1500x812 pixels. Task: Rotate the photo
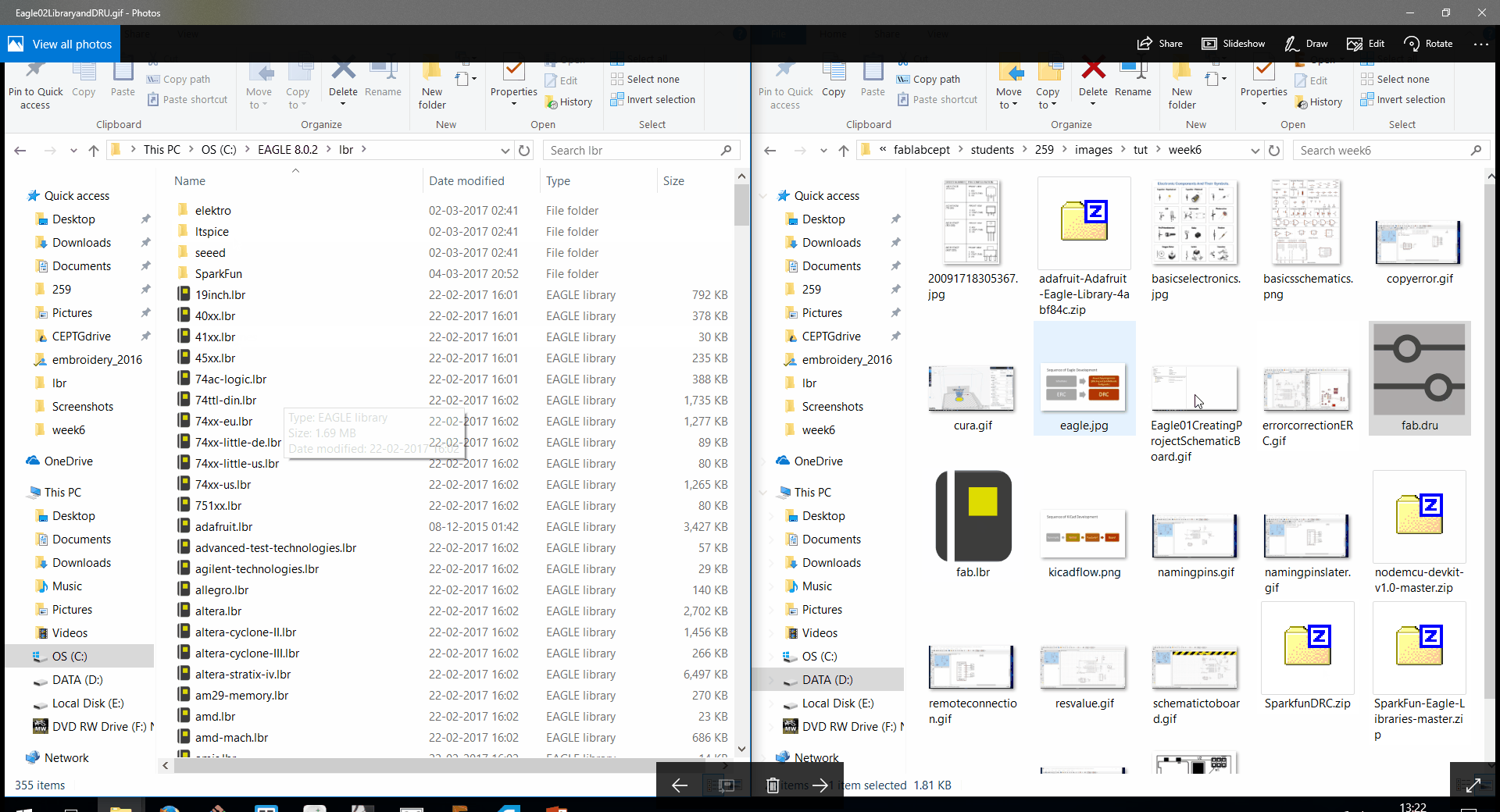point(1428,44)
